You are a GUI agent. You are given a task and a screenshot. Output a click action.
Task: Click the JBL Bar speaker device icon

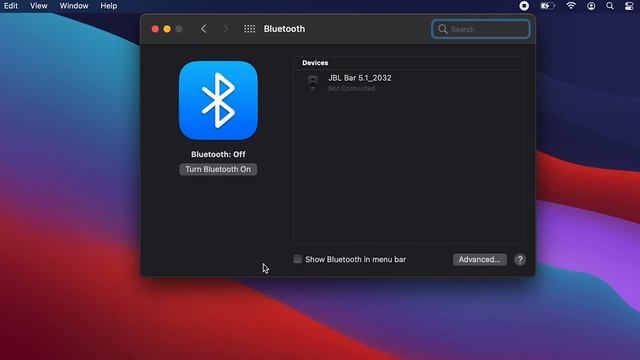(x=313, y=83)
